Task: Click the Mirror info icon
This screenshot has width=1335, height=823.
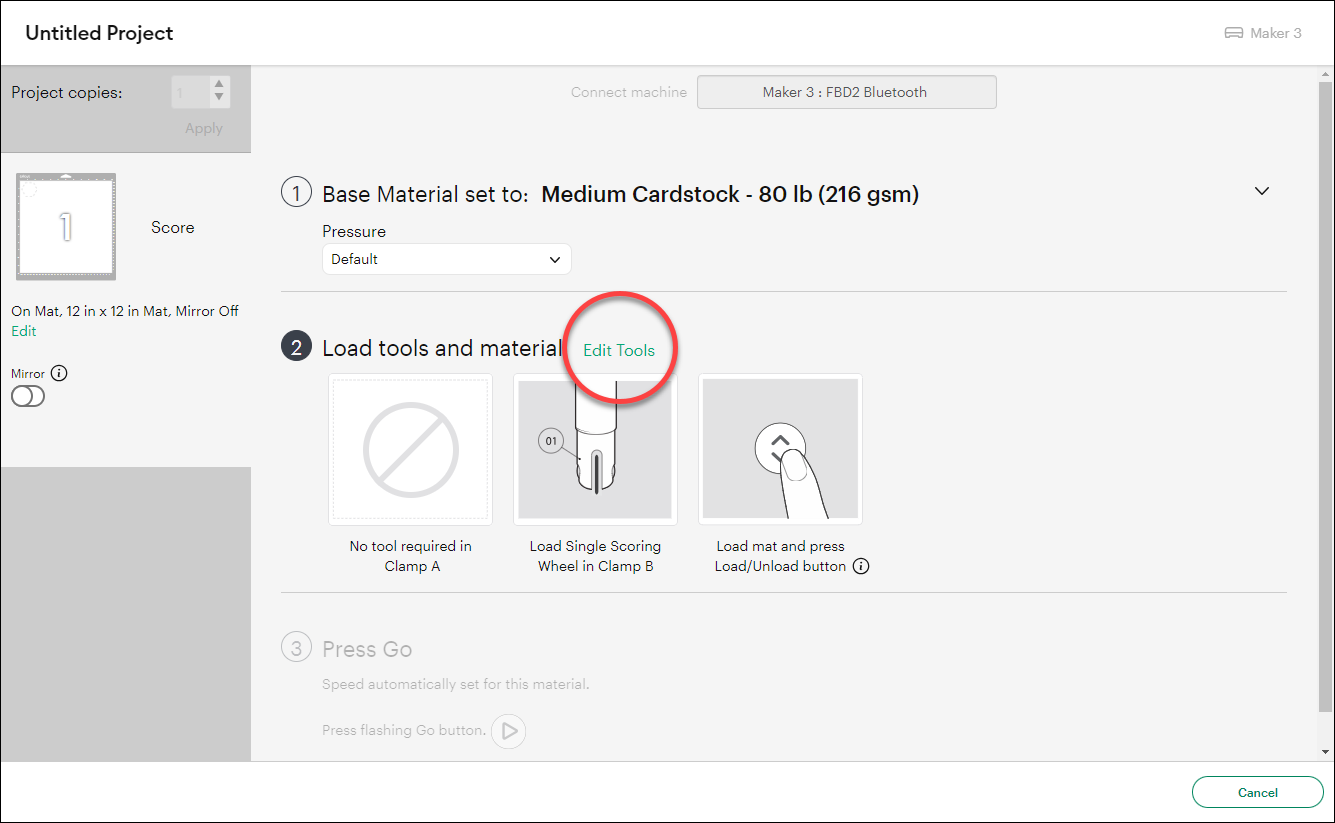Action: pyautogui.click(x=59, y=373)
